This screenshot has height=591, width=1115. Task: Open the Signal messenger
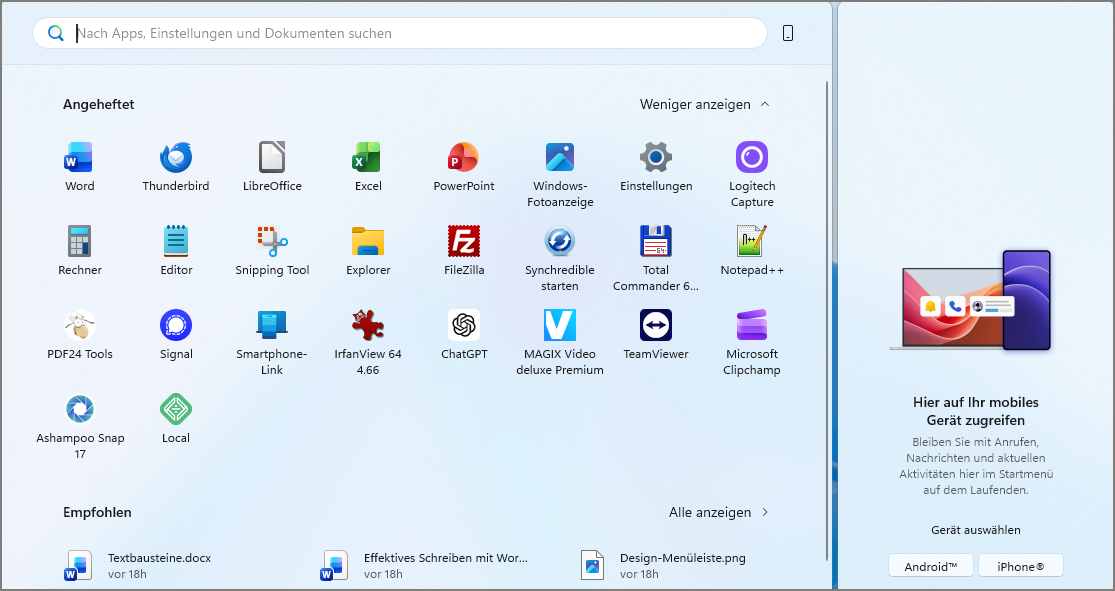pos(175,332)
